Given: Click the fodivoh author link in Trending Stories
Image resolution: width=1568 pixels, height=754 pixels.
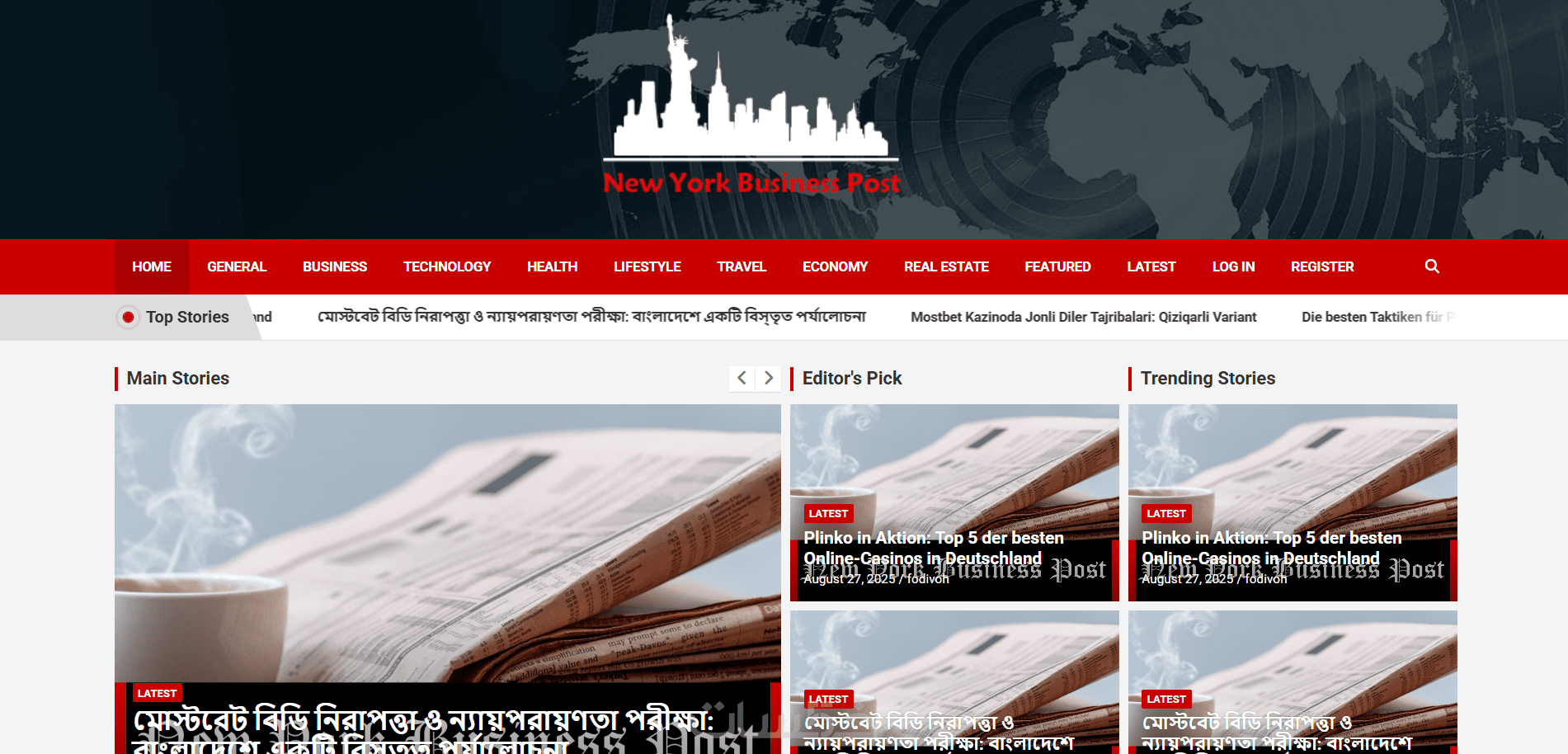Looking at the screenshot, I should pyautogui.click(x=1266, y=579).
